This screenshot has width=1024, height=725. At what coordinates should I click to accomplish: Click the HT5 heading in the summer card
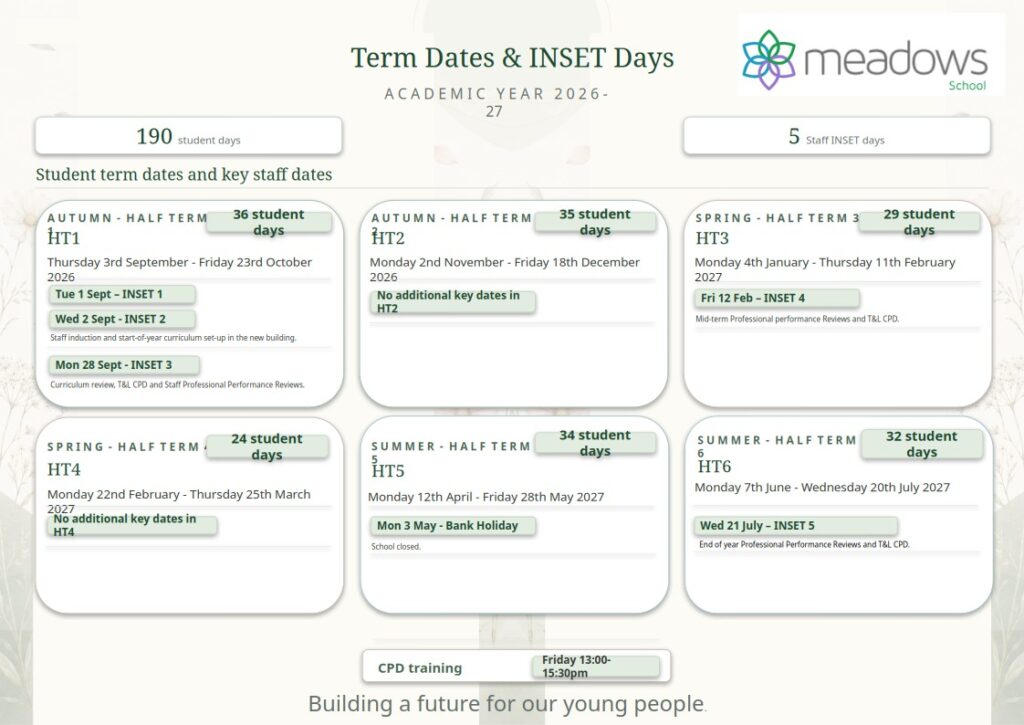[x=389, y=471]
